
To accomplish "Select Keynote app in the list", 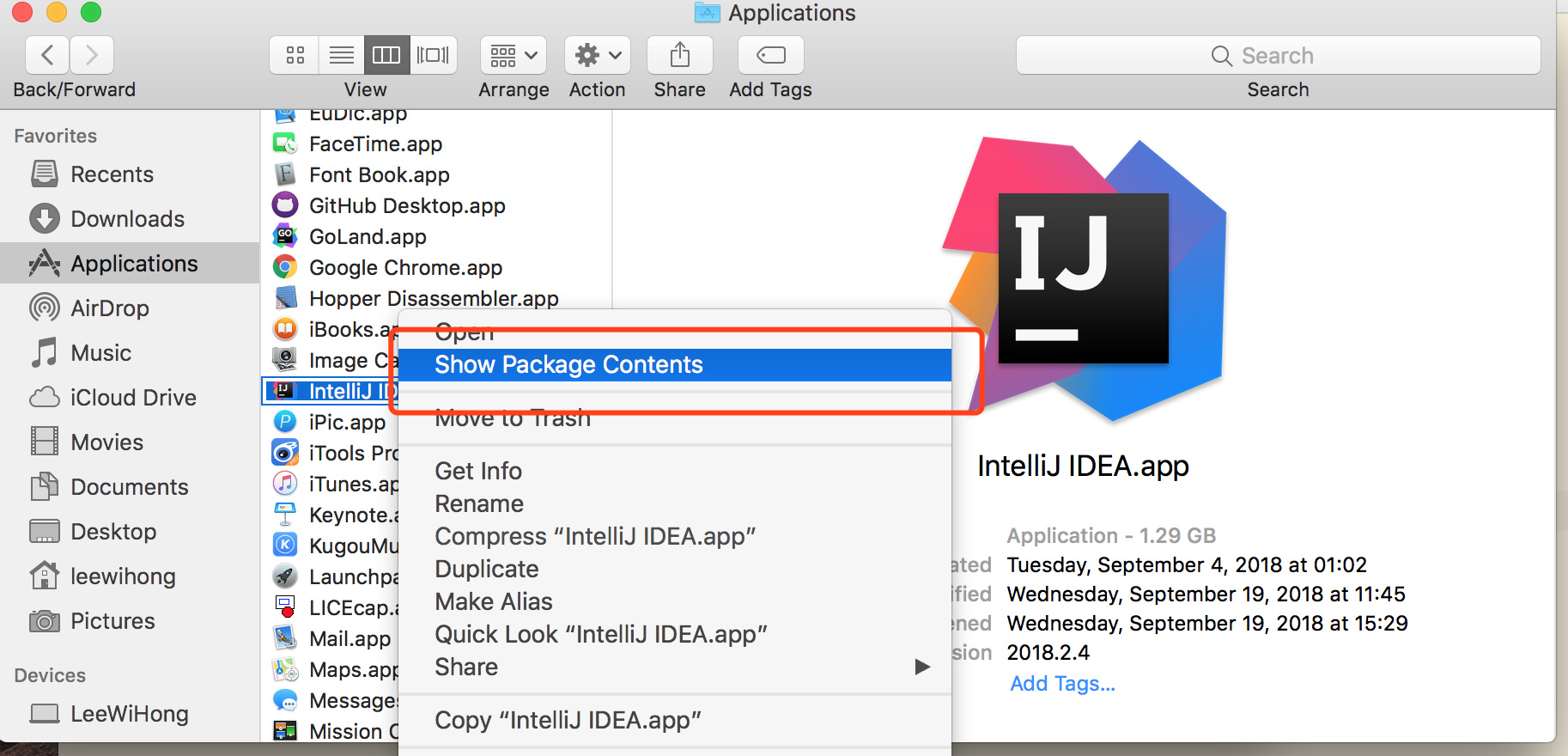I will click(x=331, y=515).
